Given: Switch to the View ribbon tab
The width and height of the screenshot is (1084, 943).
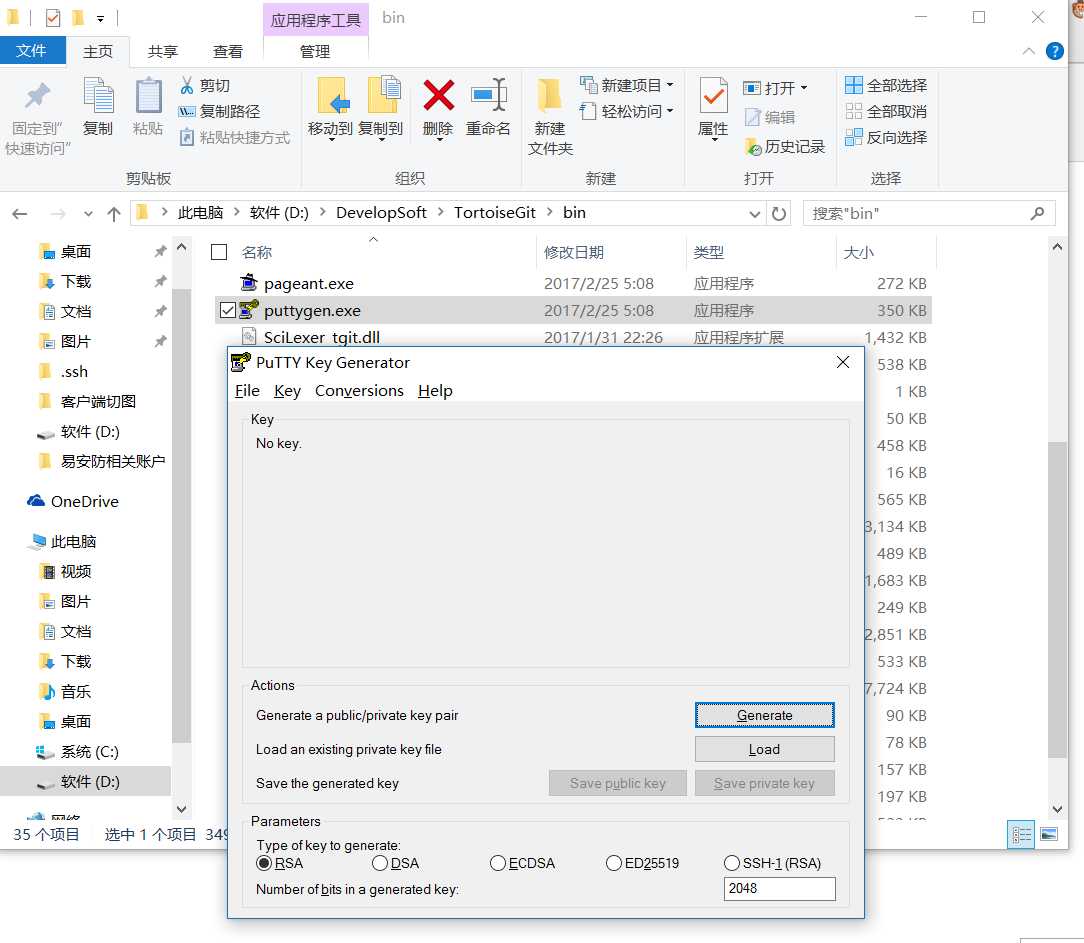Looking at the screenshot, I should 227,52.
